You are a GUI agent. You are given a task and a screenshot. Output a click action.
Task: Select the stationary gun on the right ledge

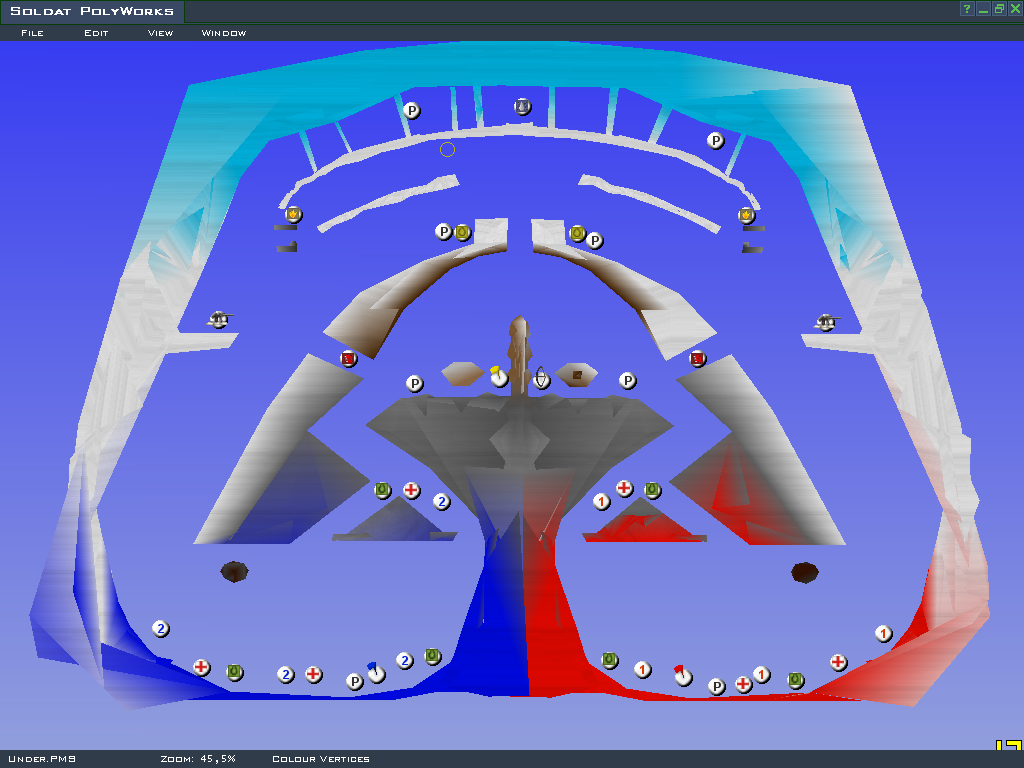[x=825, y=322]
